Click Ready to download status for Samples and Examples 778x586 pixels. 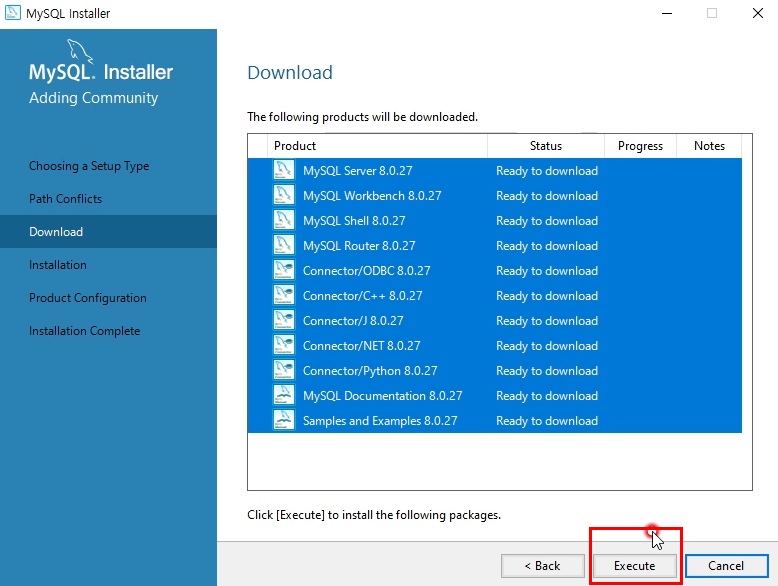click(x=547, y=421)
